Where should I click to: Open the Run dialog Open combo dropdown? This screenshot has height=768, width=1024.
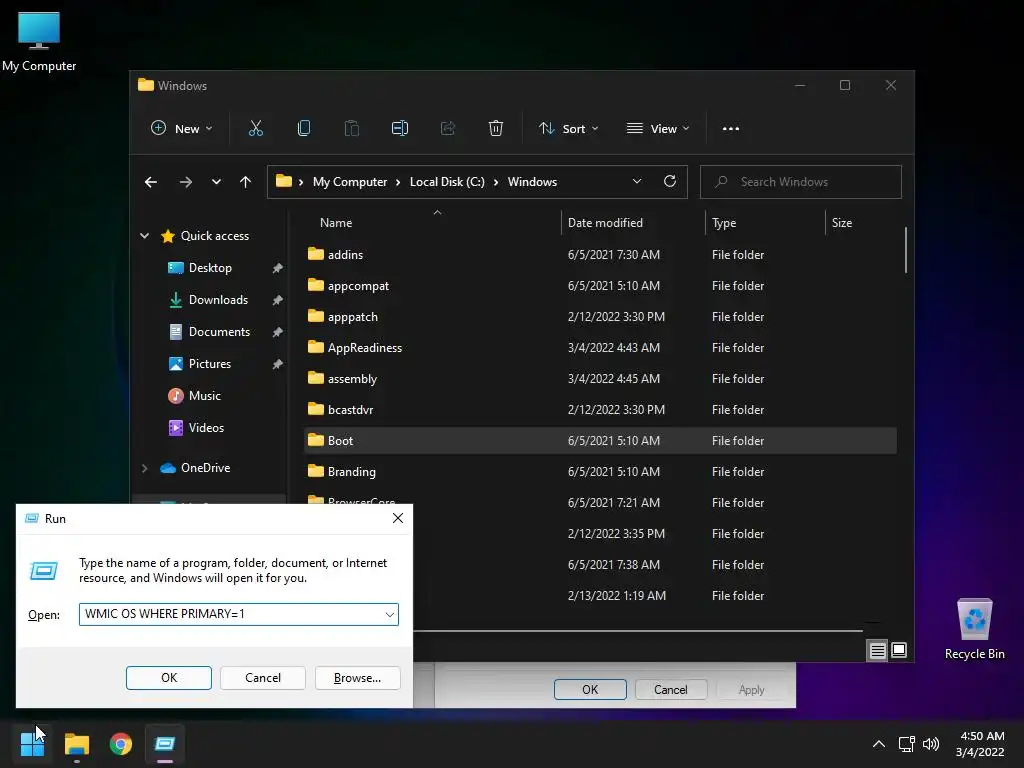(x=389, y=615)
